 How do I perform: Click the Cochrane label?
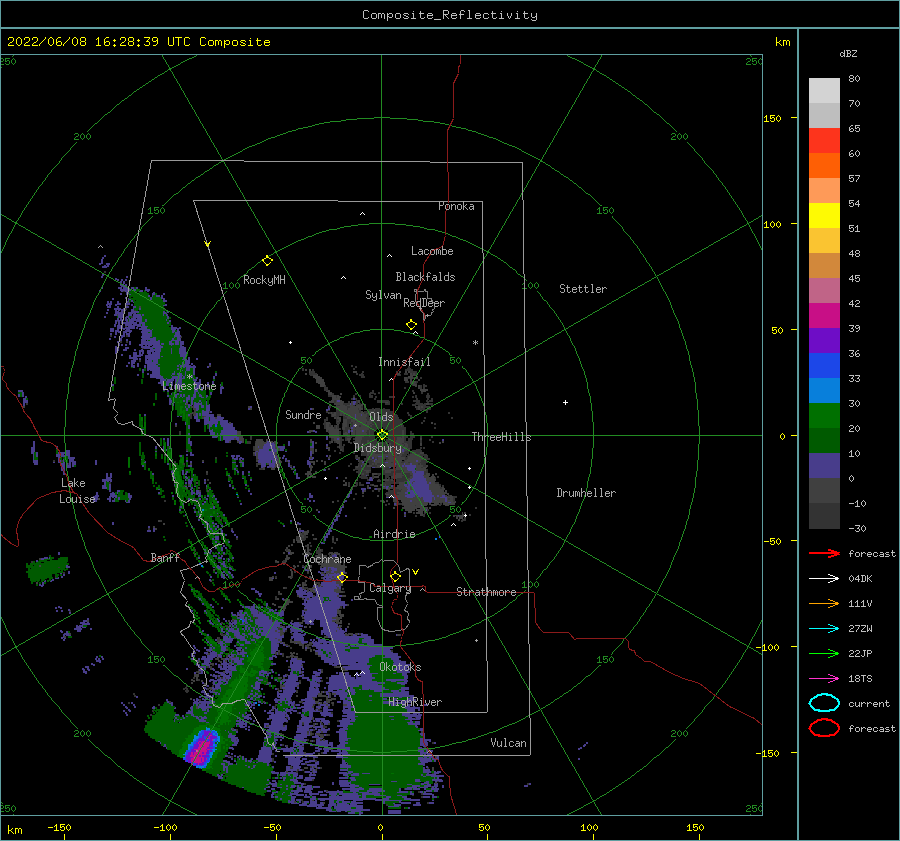click(327, 559)
